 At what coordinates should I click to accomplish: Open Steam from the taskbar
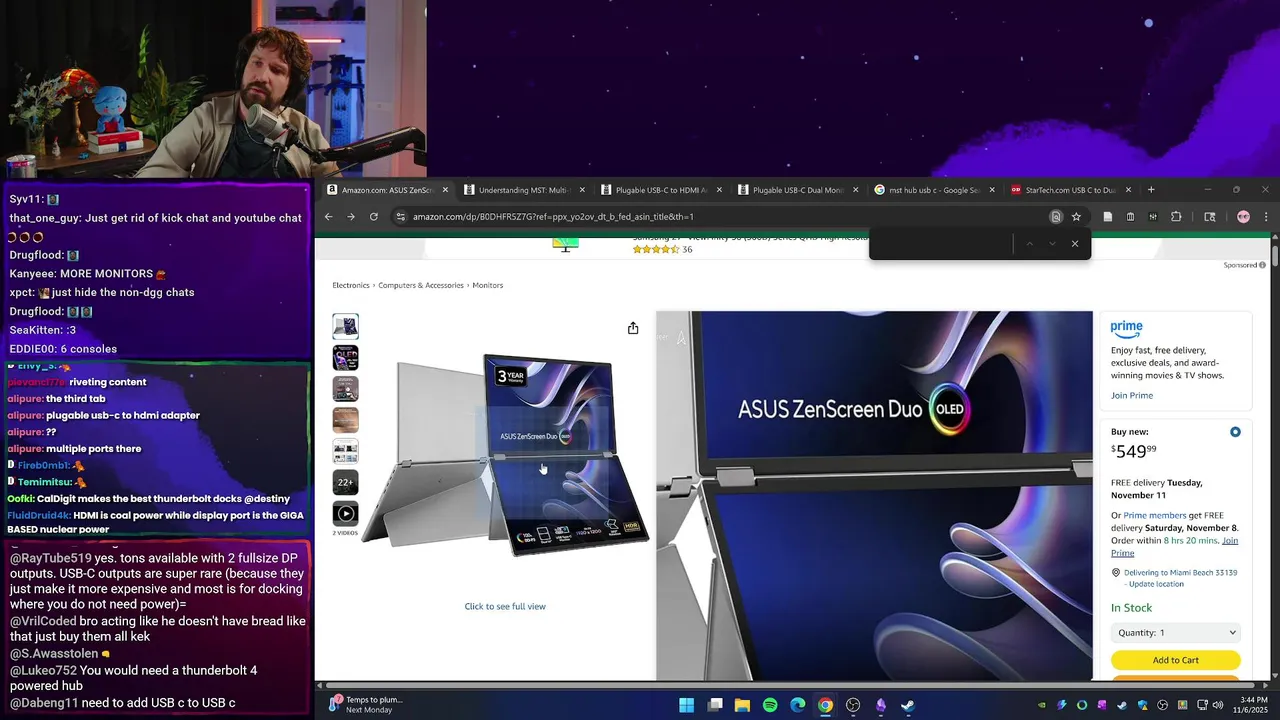click(908, 705)
